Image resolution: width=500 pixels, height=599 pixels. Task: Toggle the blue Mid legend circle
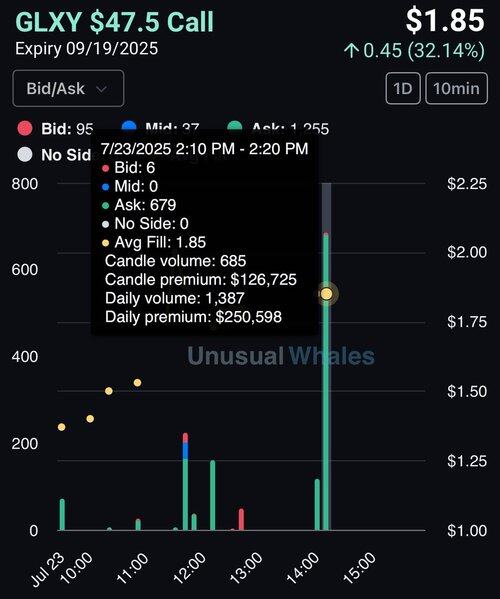coord(129,126)
